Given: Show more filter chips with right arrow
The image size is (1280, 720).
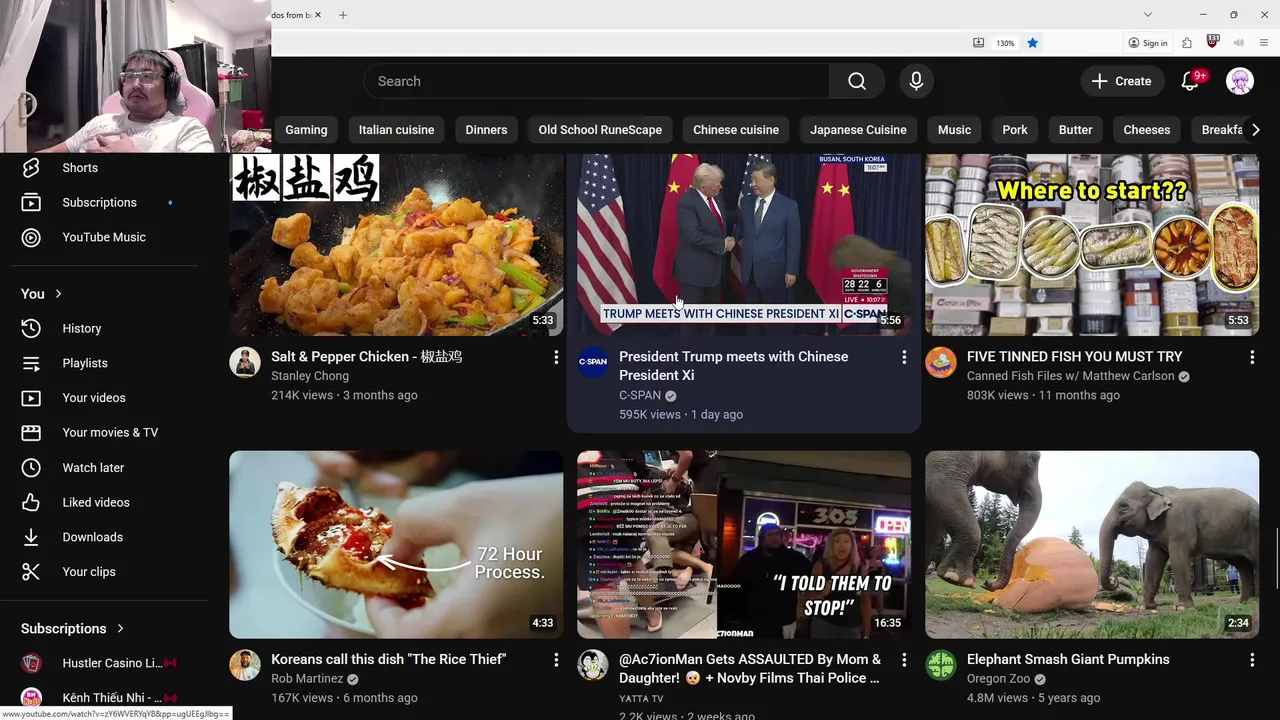Looking at the screenshot, I should (1256, 130).
